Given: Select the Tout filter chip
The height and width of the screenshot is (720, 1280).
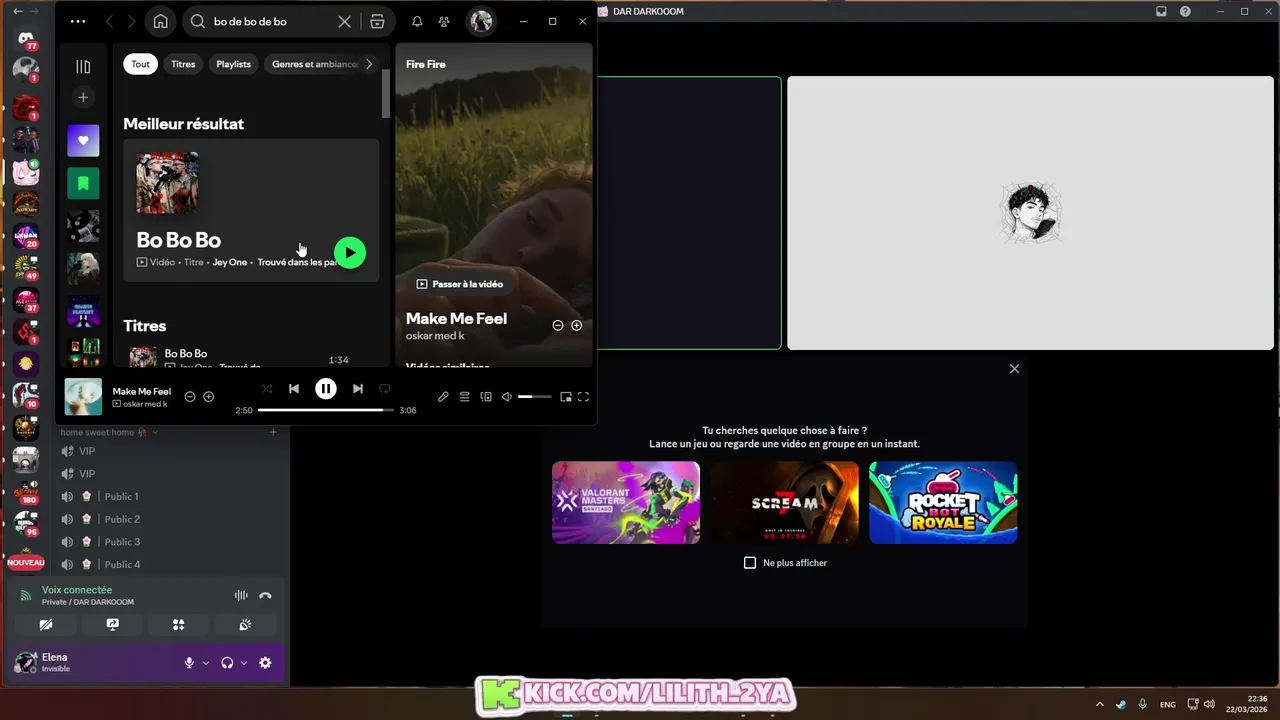Looking at the screenshot, I should [x=140, y=64].
